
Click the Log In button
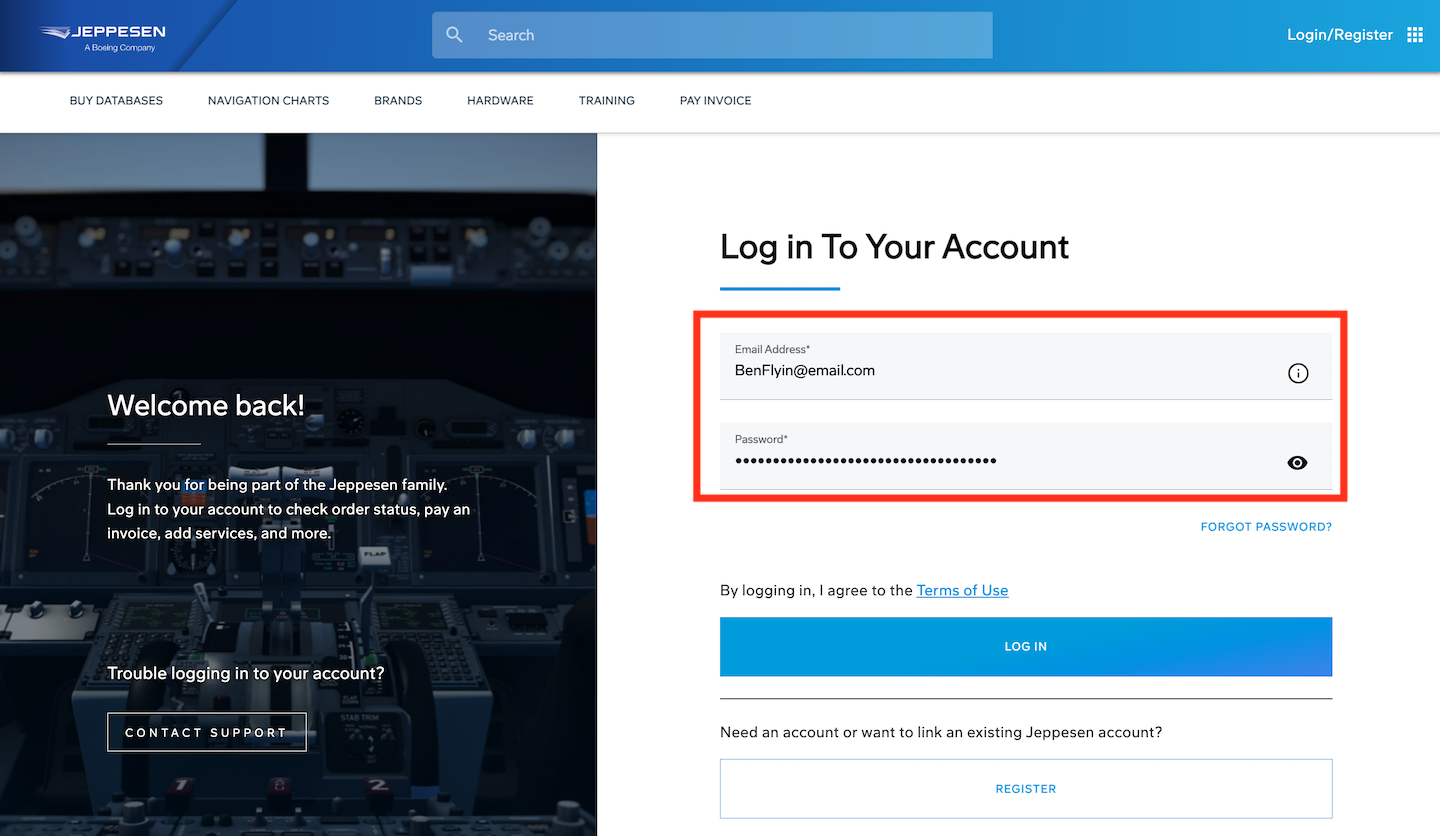tap(1026, 647)
